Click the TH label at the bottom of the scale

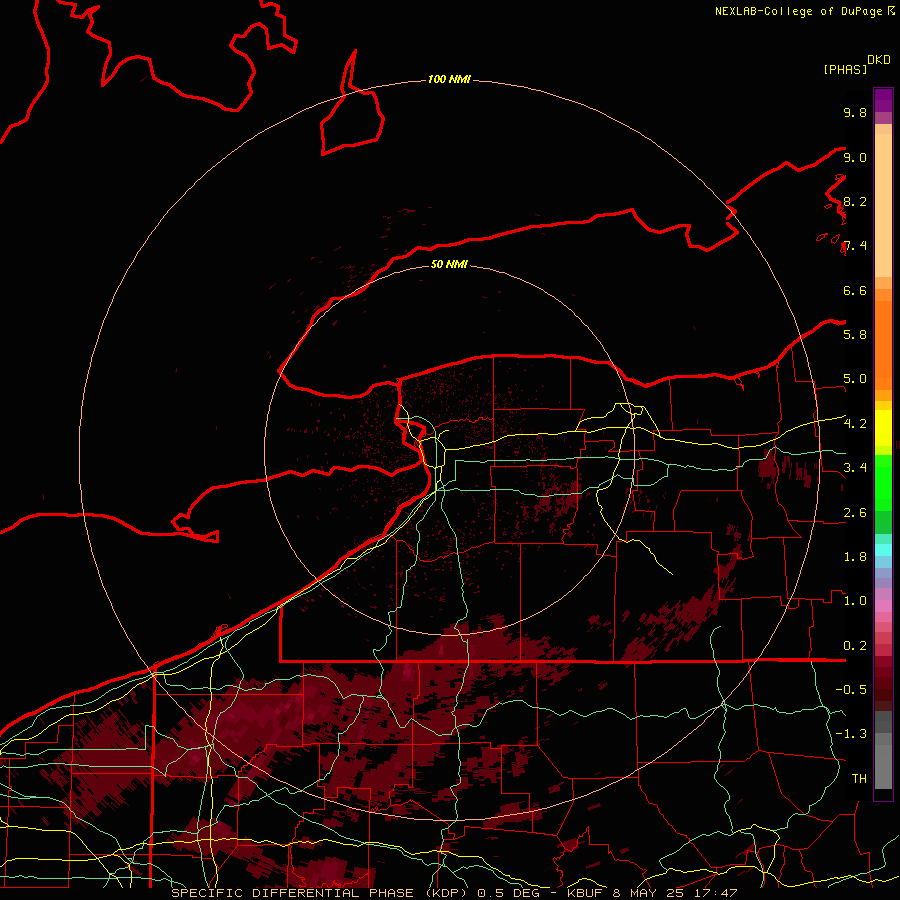[x=859, y=779]
